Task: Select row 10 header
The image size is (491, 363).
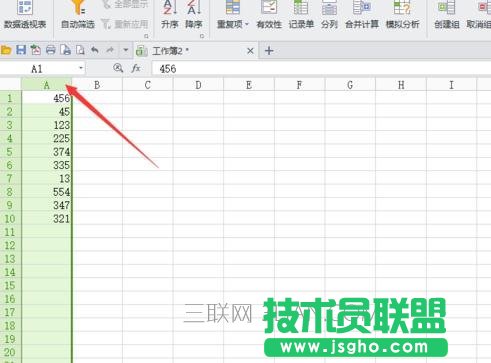Action: pyautogui.click(x=11, y=219)
